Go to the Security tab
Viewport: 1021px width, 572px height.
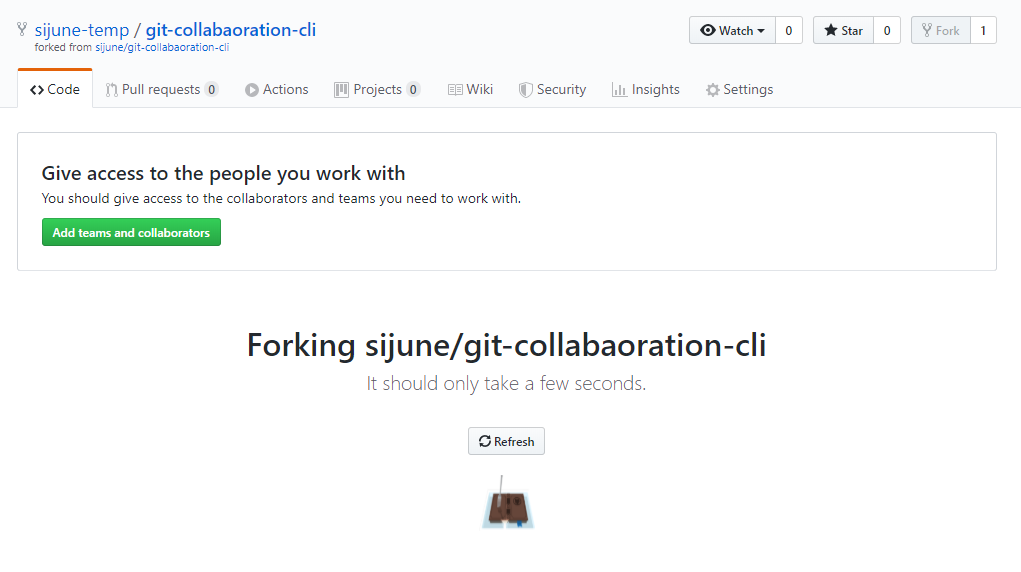pos(552,89)
